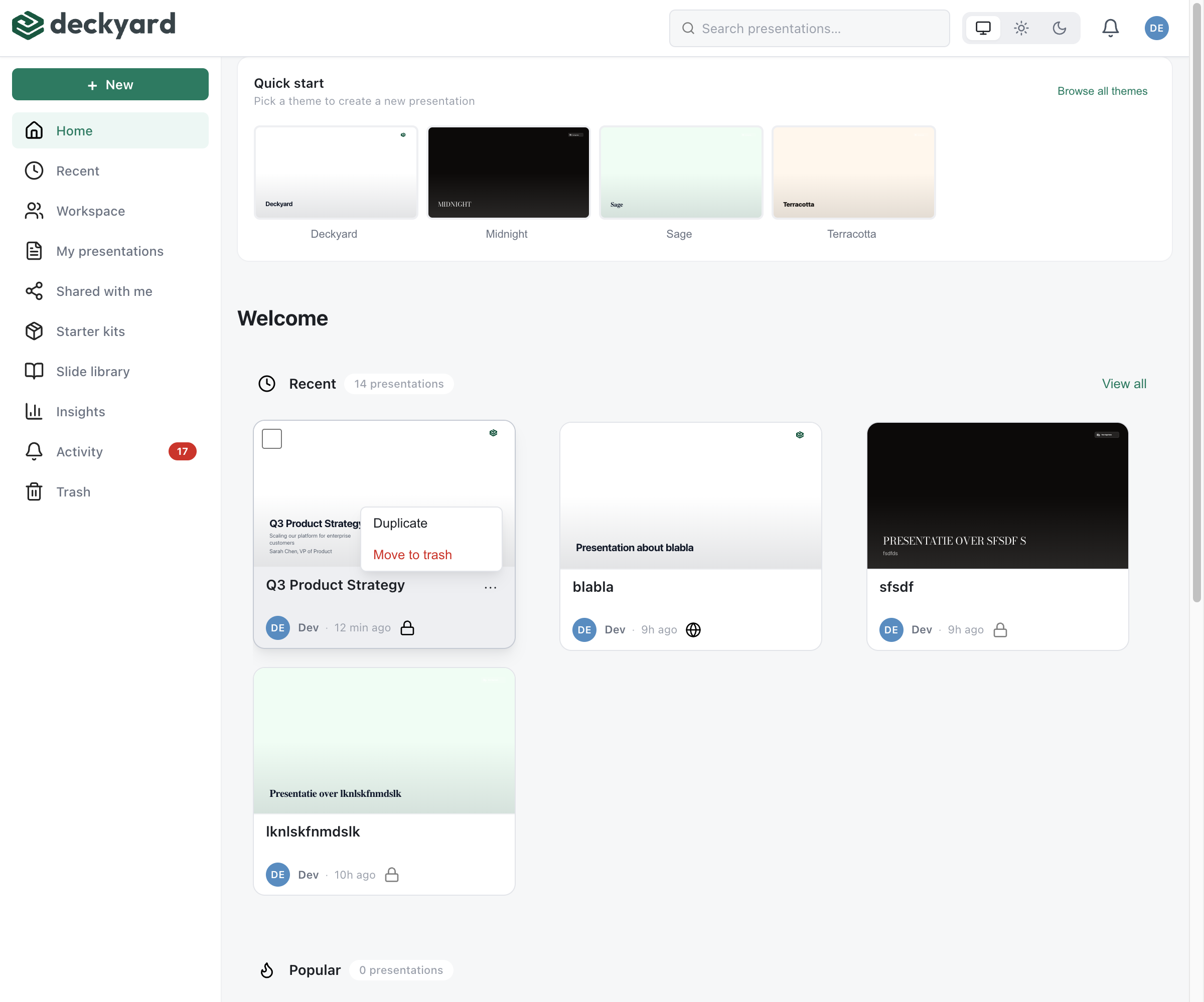Click the lknlskfnmdslk card title
The image size is (1204, 1002).
pyautogui.click(x=313, y=832)
